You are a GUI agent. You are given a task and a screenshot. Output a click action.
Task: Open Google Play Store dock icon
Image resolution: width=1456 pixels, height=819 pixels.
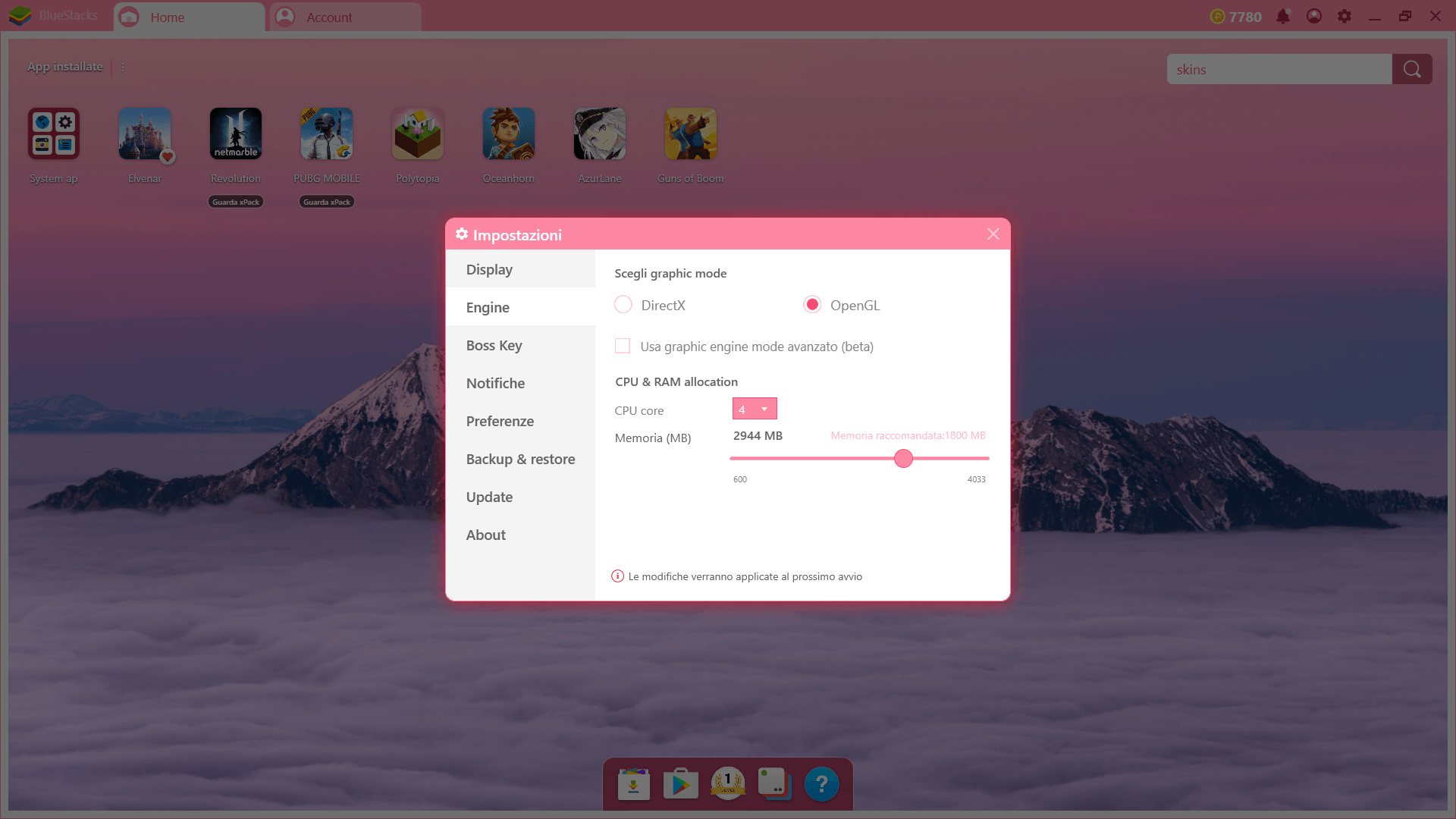(681, 784)
